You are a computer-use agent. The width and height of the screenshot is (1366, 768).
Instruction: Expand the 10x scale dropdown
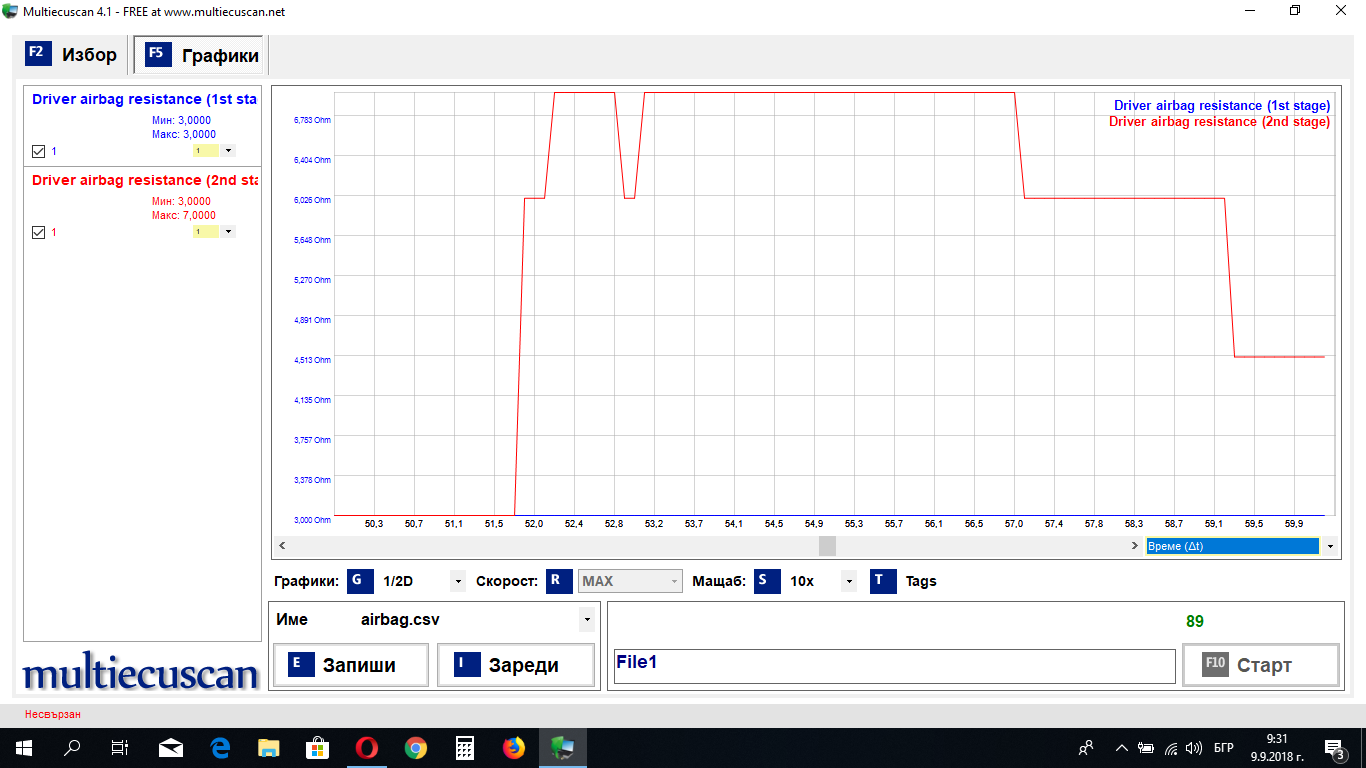point(849,581)
